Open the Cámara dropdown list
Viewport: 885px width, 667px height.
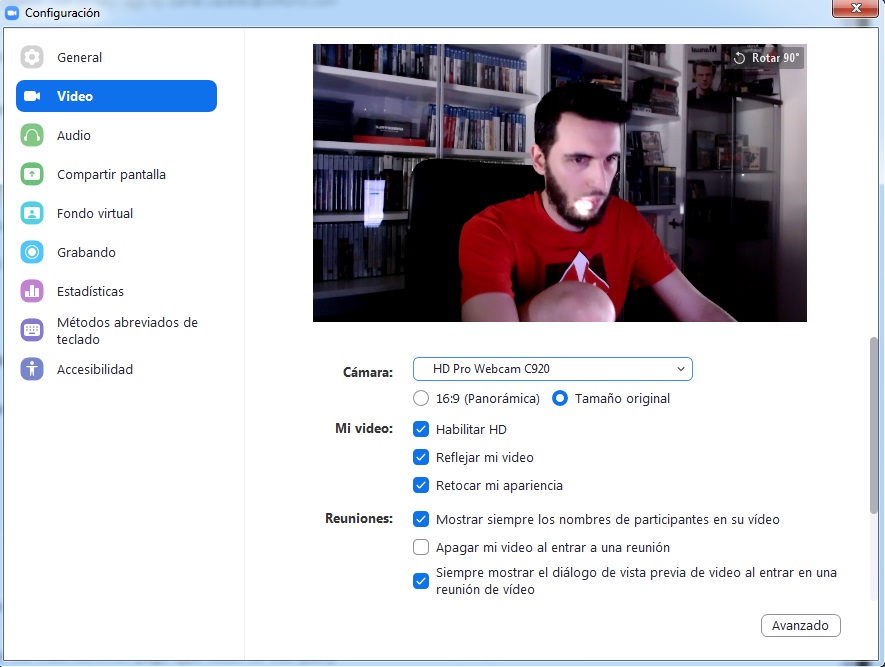point(552,369)
